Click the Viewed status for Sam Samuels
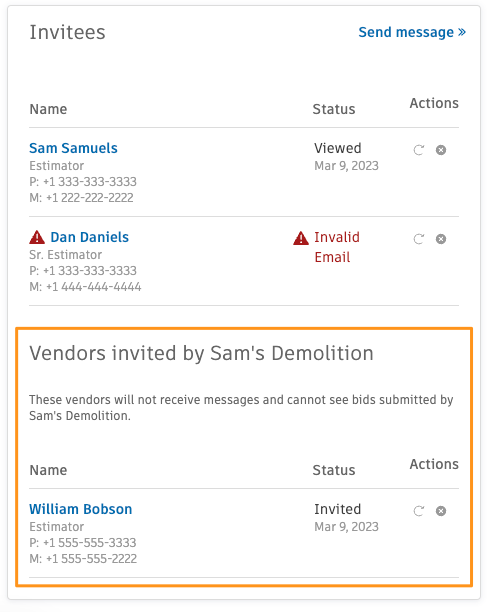The width and height of the screenshot is (489, 612). 338,148
